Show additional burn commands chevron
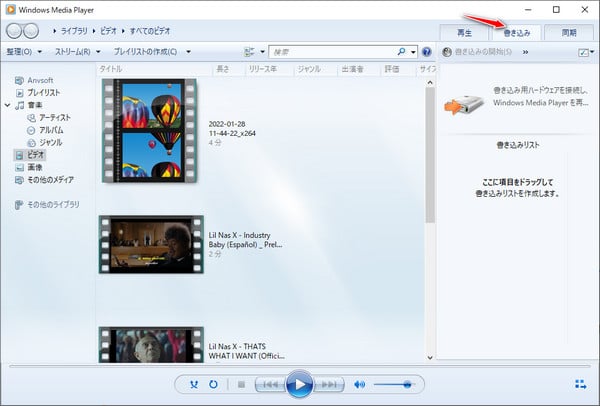This screenshot has width=600, height=406. [525, 52]
